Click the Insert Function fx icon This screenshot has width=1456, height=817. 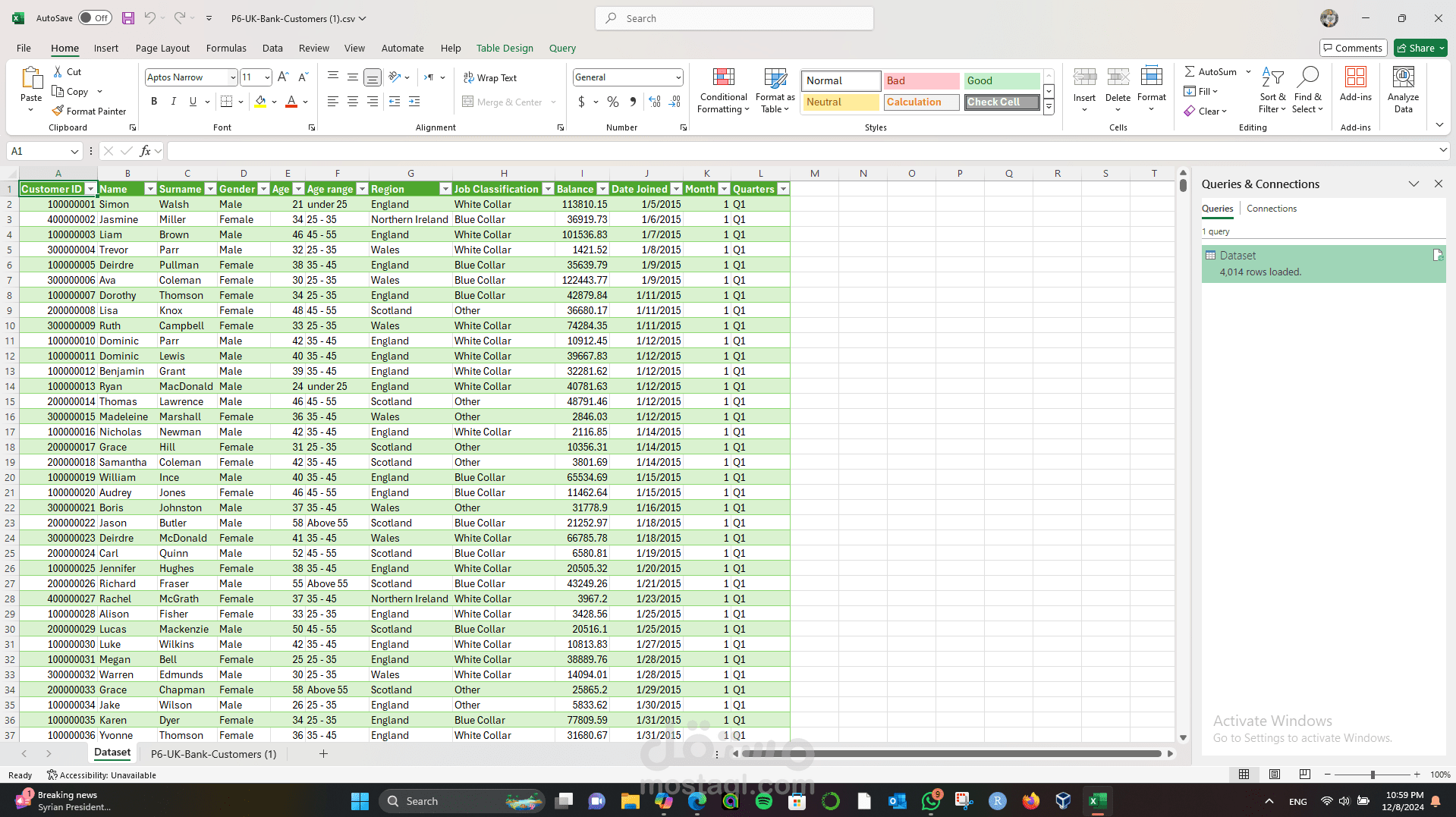[x=146, y=151]
